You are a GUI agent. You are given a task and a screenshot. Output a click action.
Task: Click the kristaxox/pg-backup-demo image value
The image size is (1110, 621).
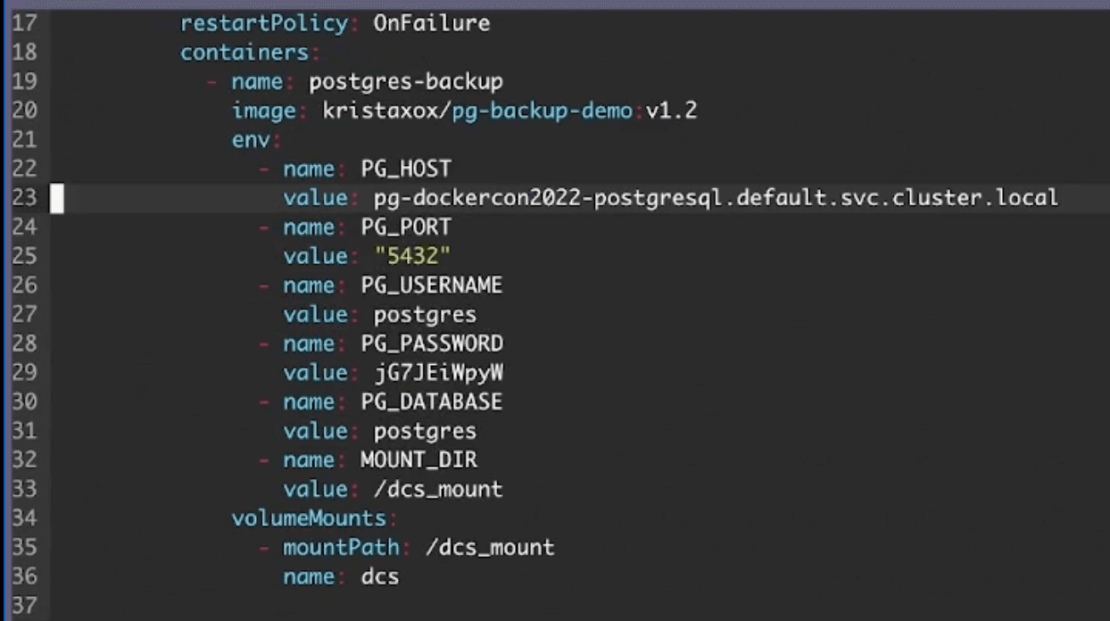coord(478,110)
